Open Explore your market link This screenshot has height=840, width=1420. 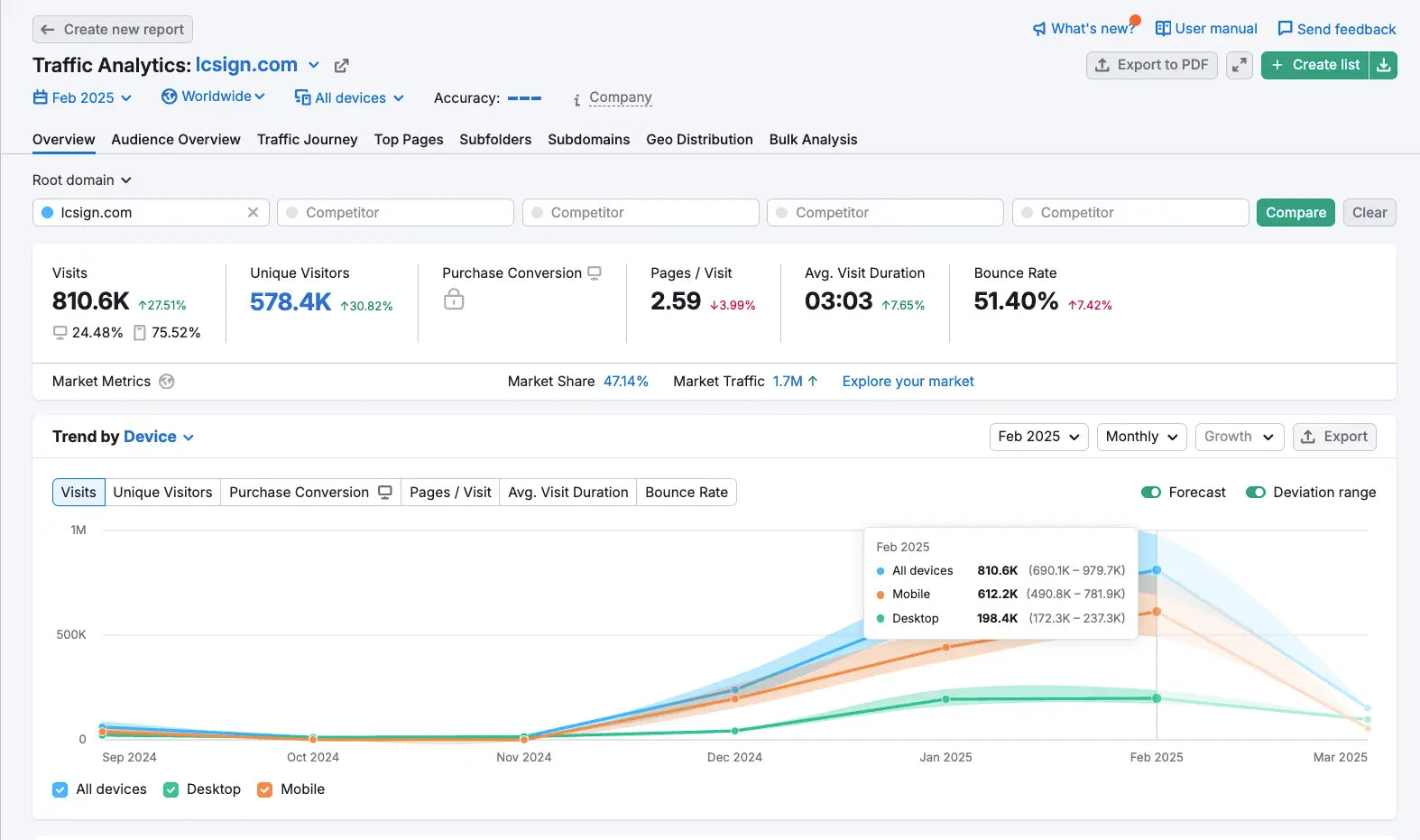908,382
